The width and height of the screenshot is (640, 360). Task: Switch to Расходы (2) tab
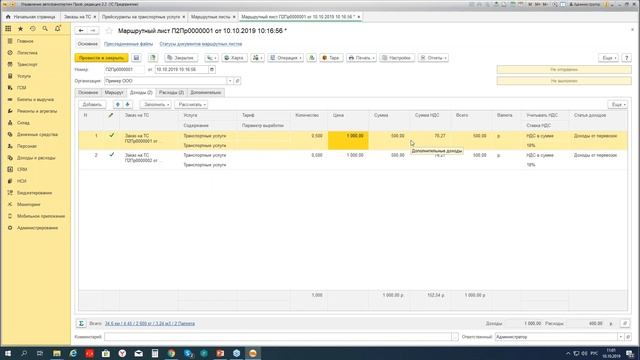coord(171,93)
